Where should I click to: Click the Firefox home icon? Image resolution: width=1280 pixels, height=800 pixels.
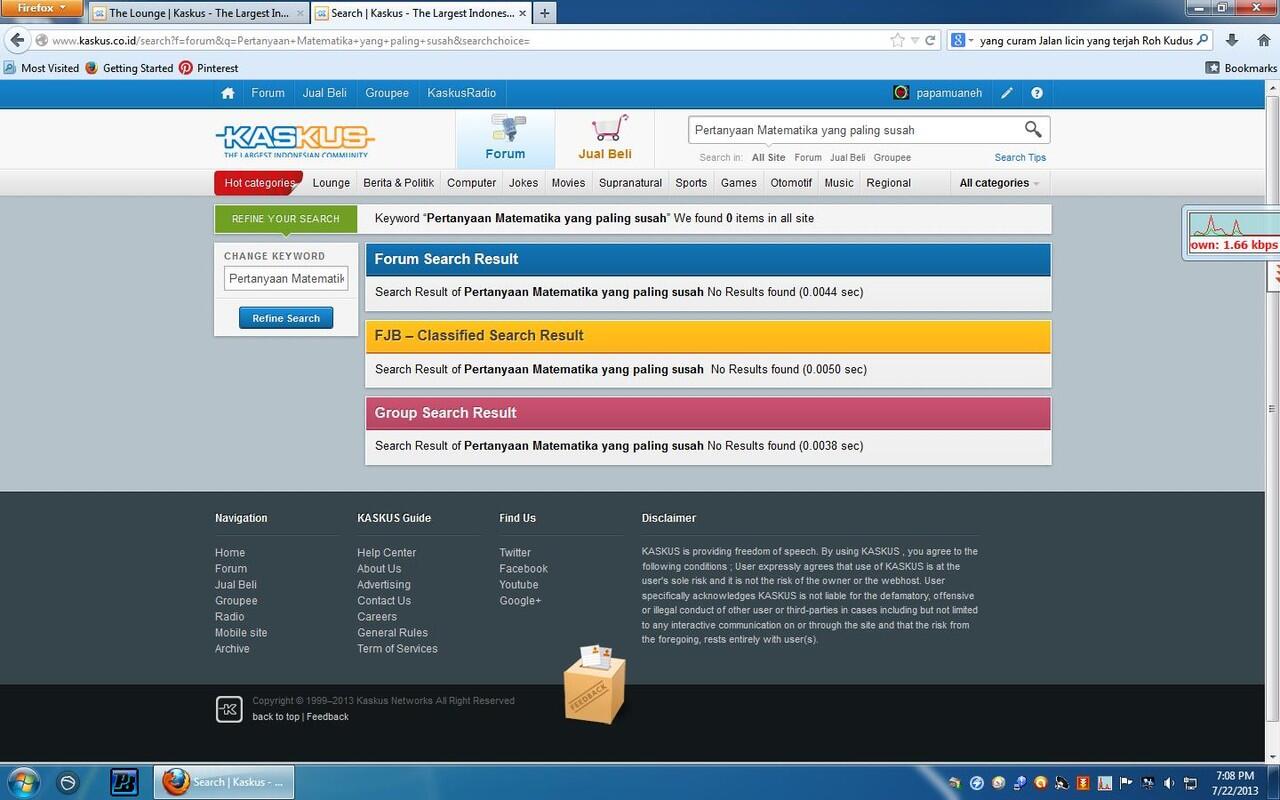coord(1264,40)
